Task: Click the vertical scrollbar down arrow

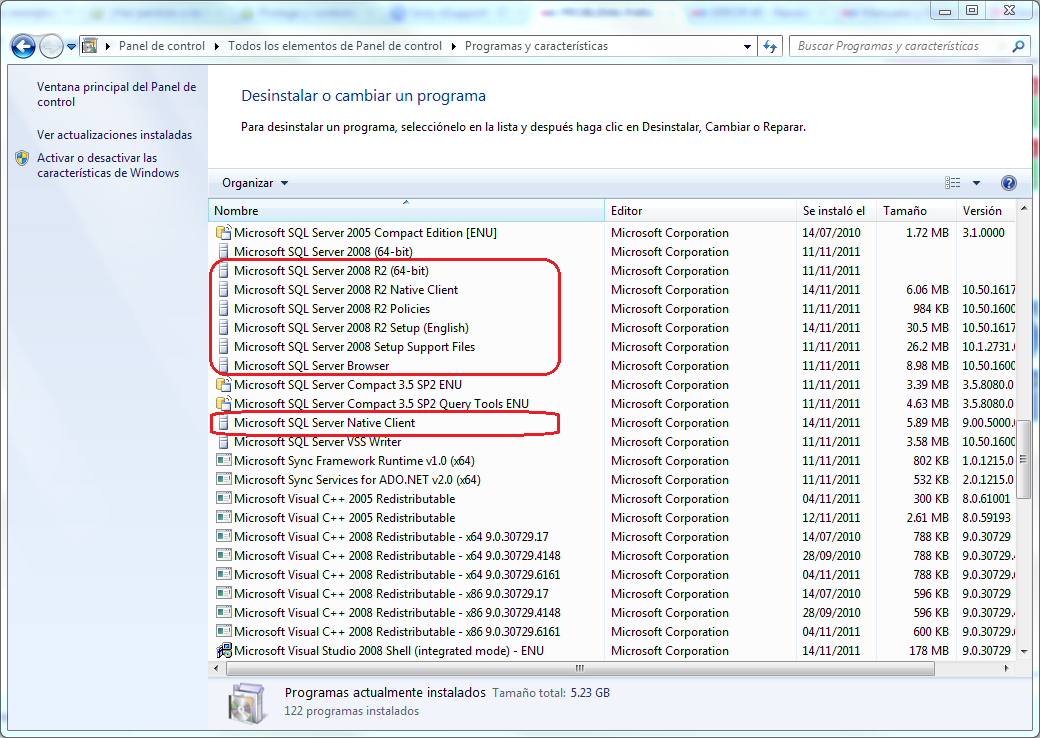Action: point(1024,651)
